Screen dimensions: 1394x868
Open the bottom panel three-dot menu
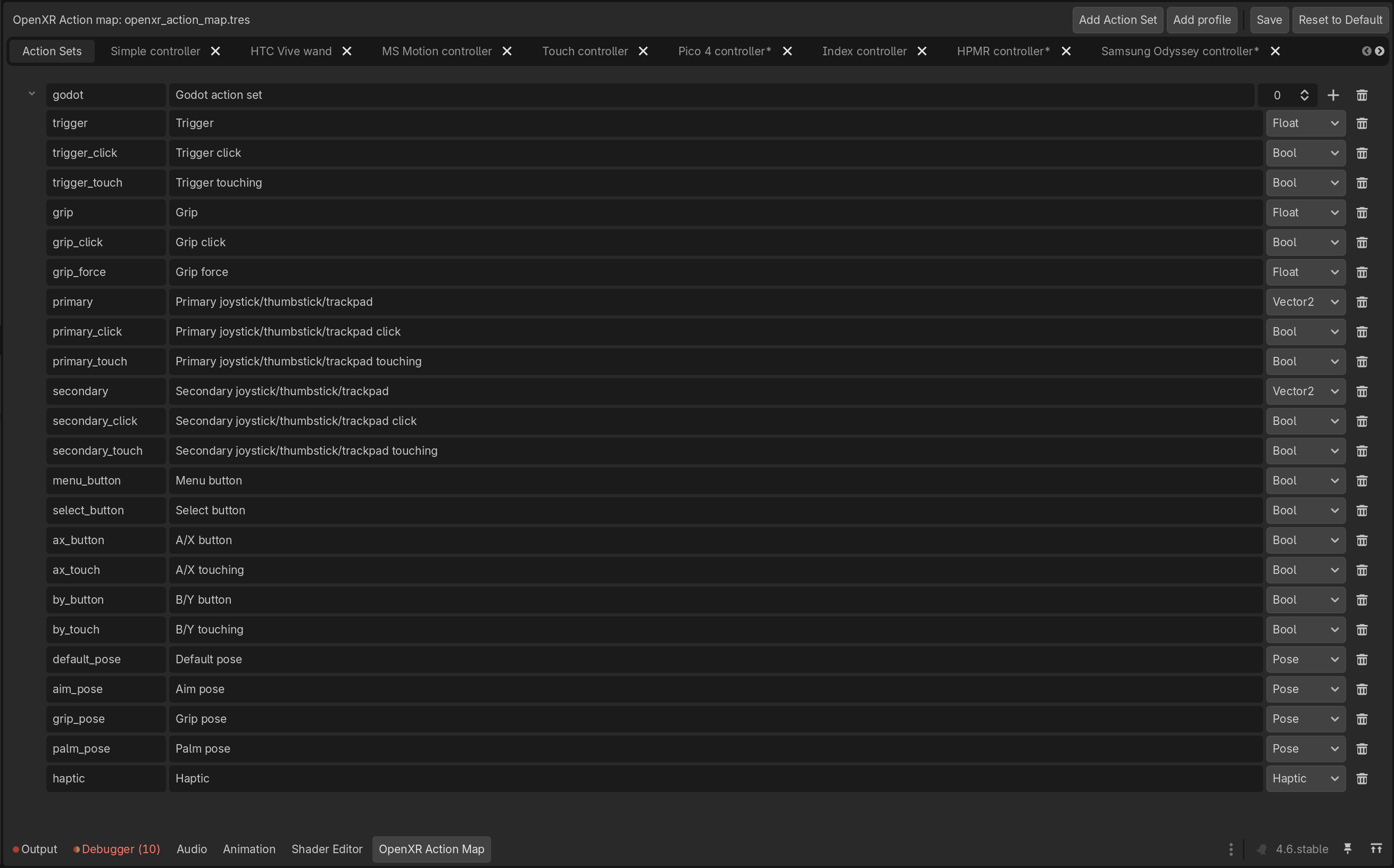[1231, 849]
